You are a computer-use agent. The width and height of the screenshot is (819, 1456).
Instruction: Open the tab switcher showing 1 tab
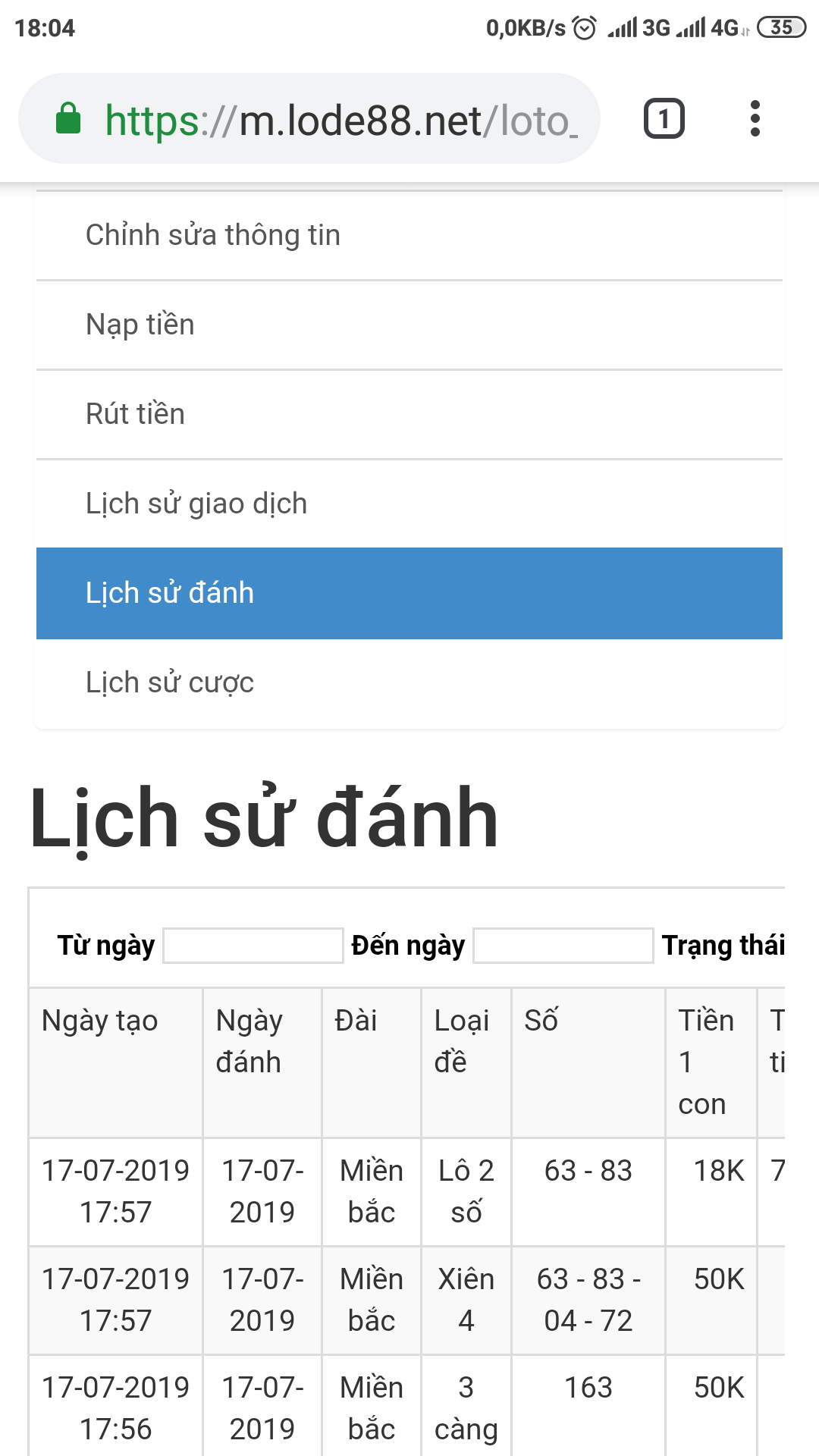(664, 119)
